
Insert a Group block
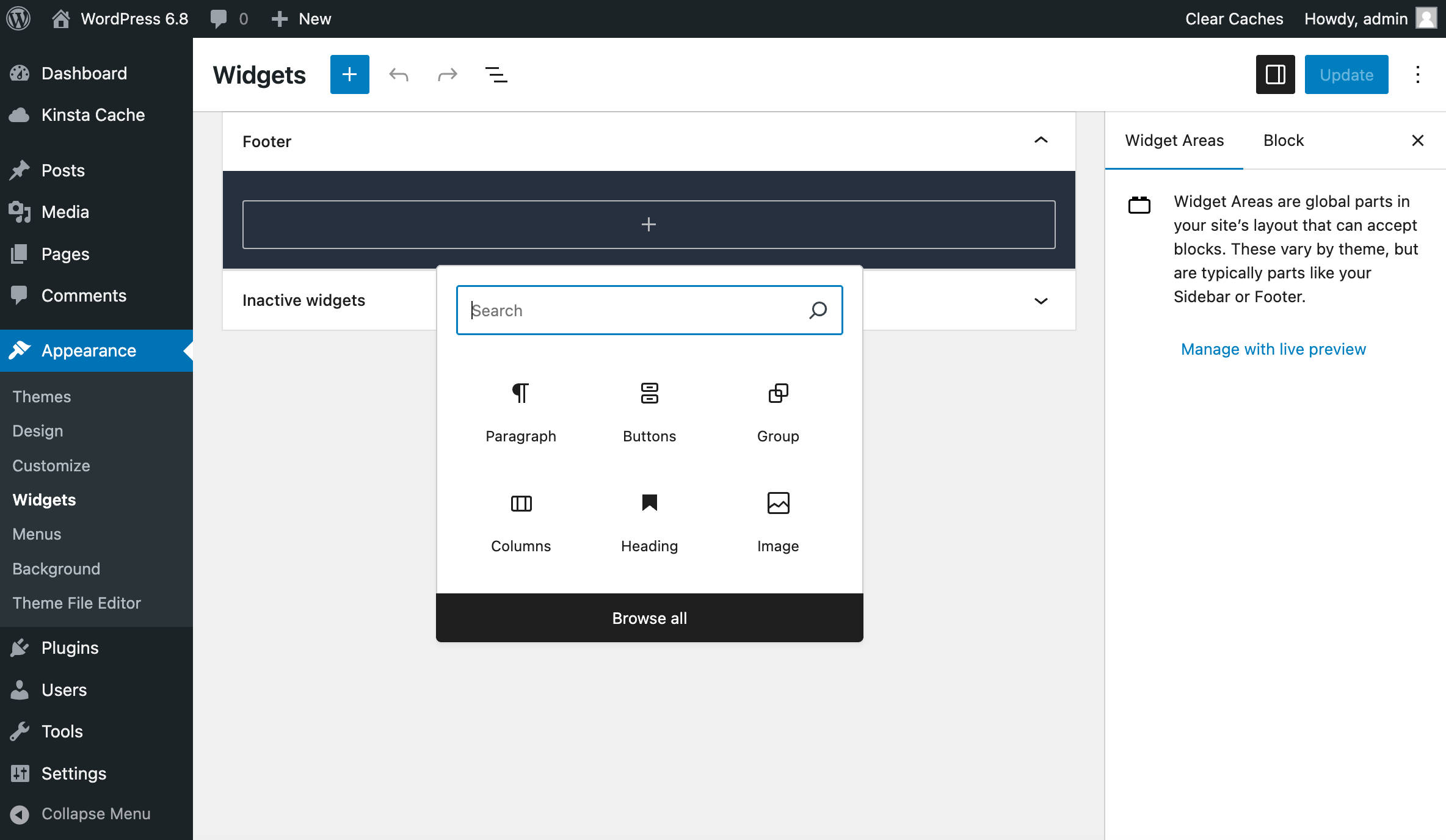point(778,410)
